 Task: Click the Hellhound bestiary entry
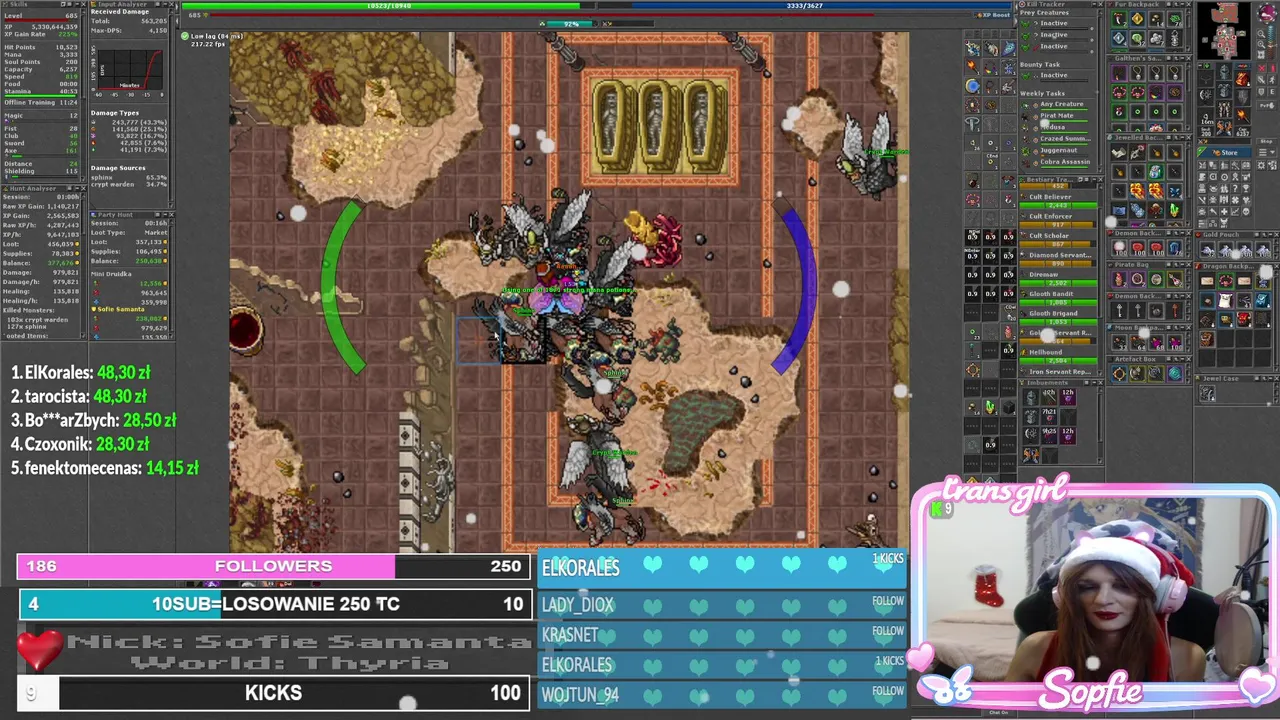tap(1057, 356)
